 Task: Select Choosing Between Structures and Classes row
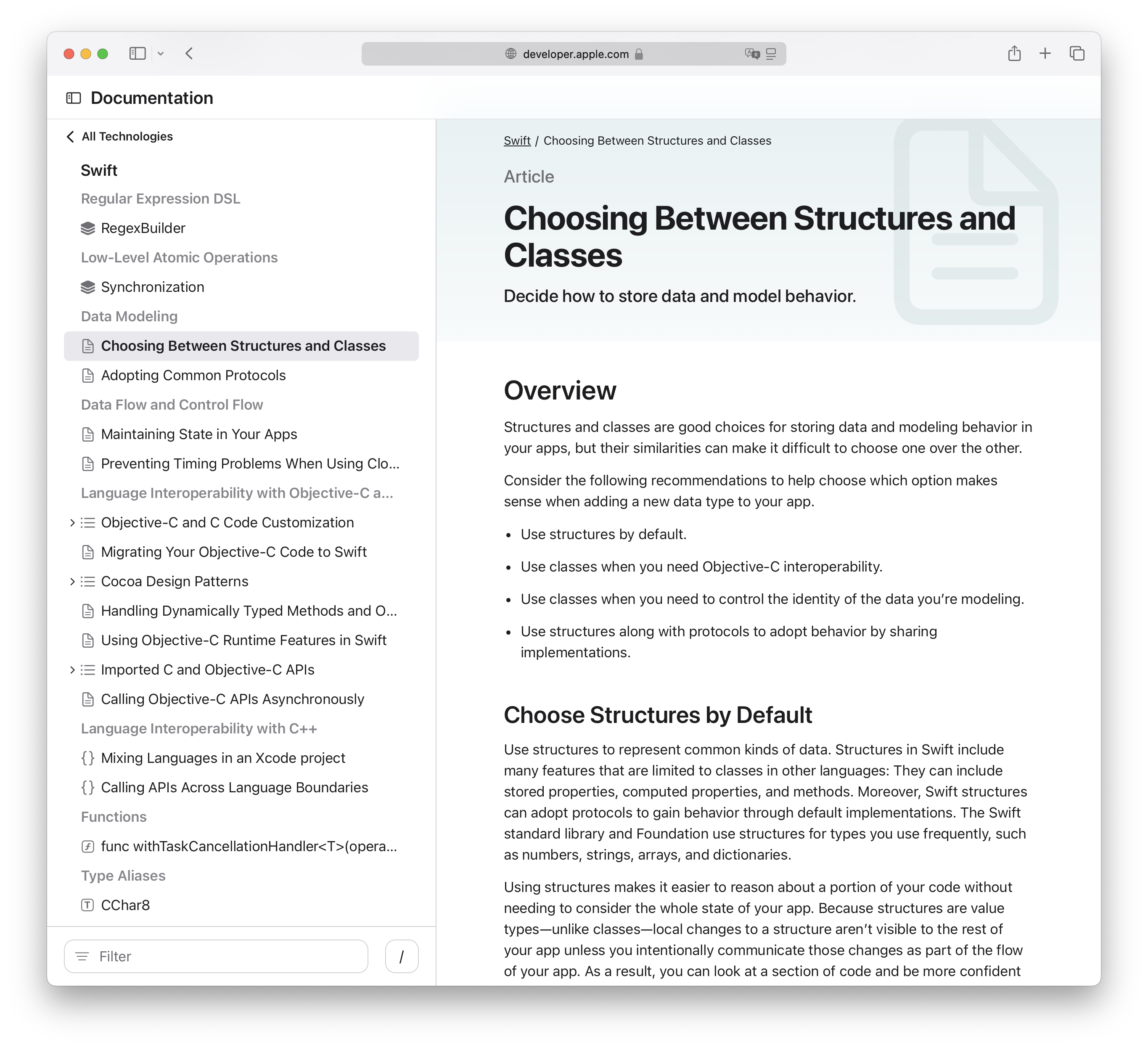(x=241, y=346)
